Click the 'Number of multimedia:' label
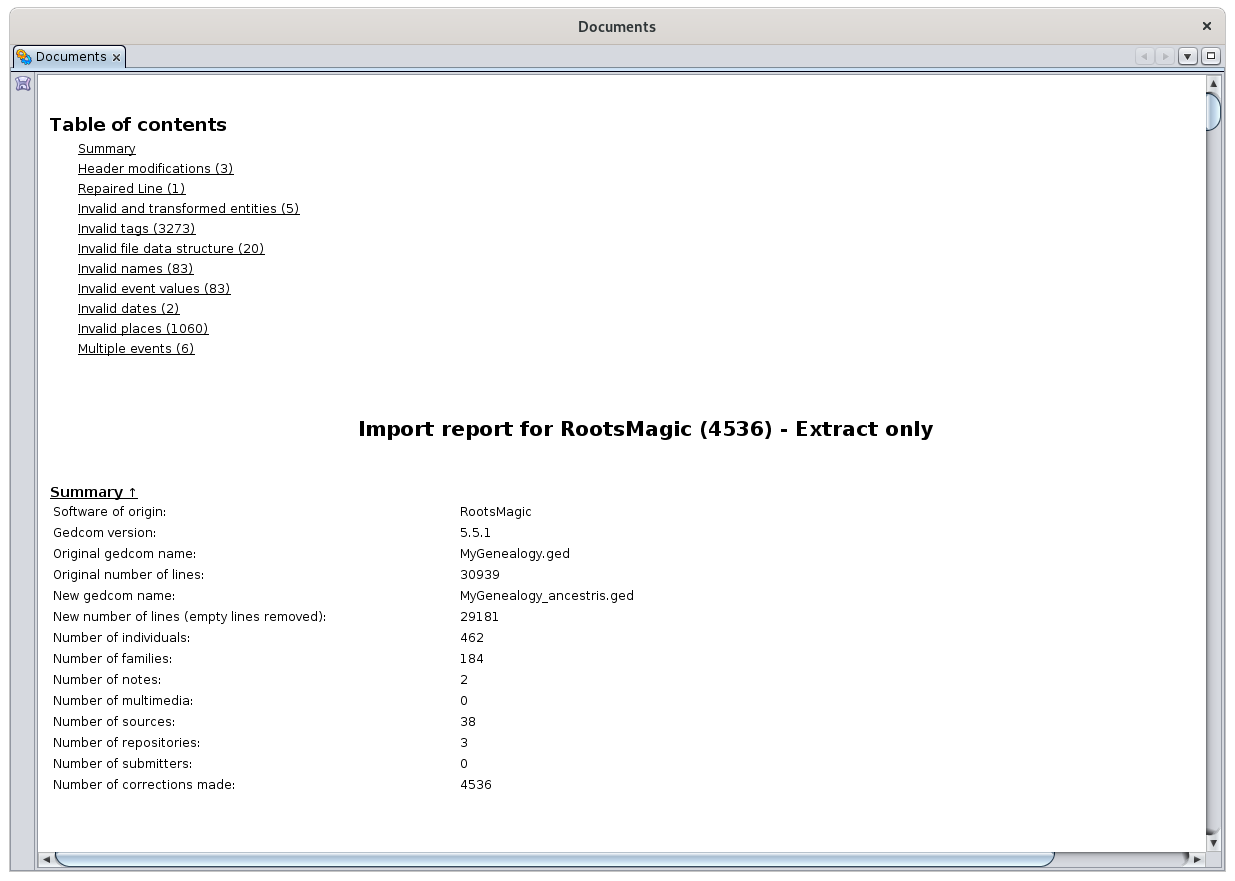 tap(123, 701)
